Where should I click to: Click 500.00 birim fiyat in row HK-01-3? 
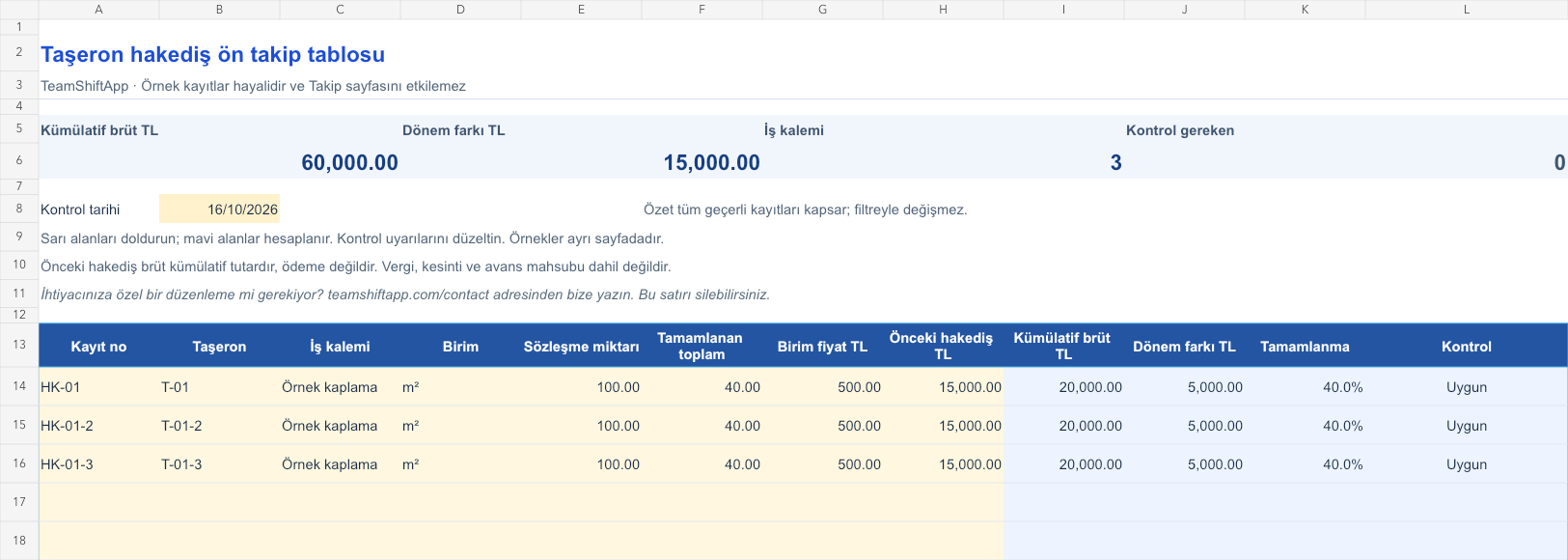[822, 464]
